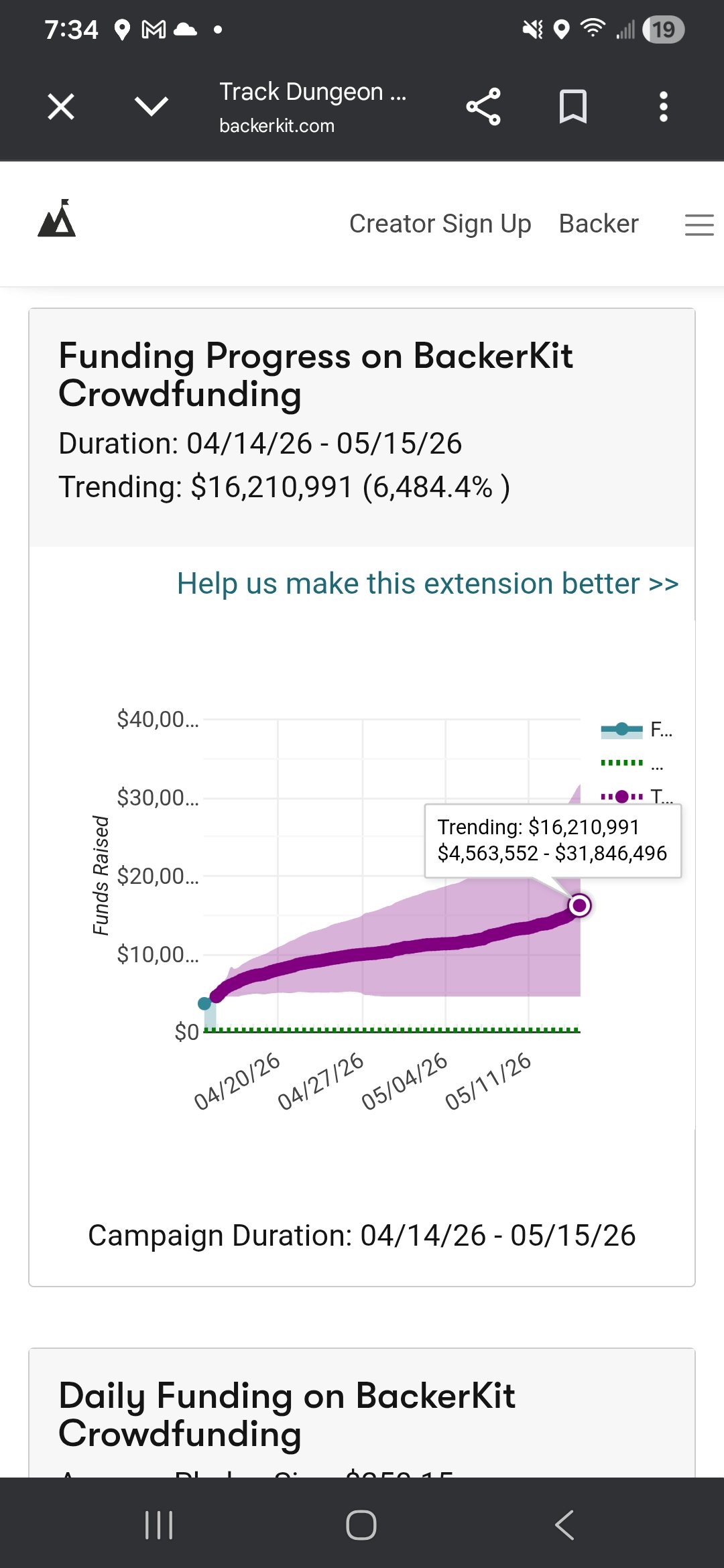Screen dimensions: 724x1568
Task: Toggle the teal funds series in legend
Action: pyautogui.click(x=636, y=729)
